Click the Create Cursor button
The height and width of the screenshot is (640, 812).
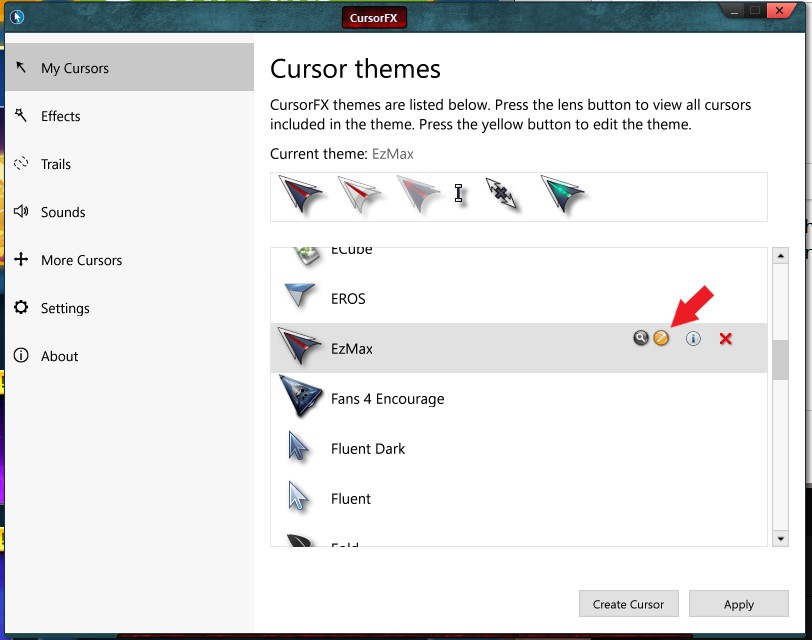coord(629,604)
